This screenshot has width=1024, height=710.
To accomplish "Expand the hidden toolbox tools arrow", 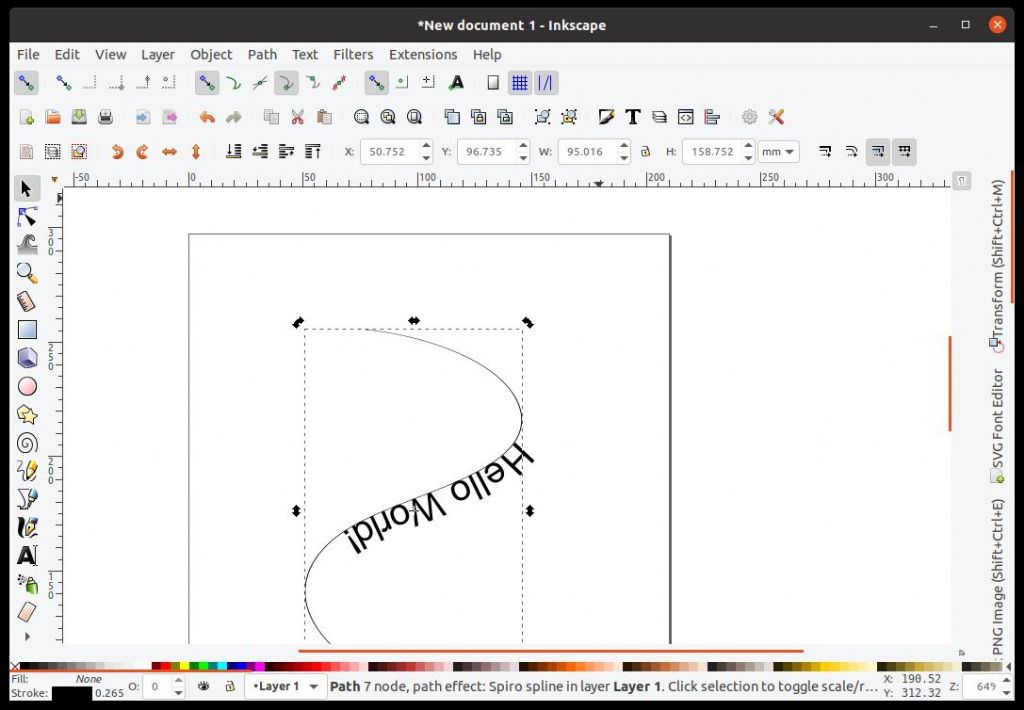I will coord(27,636).
